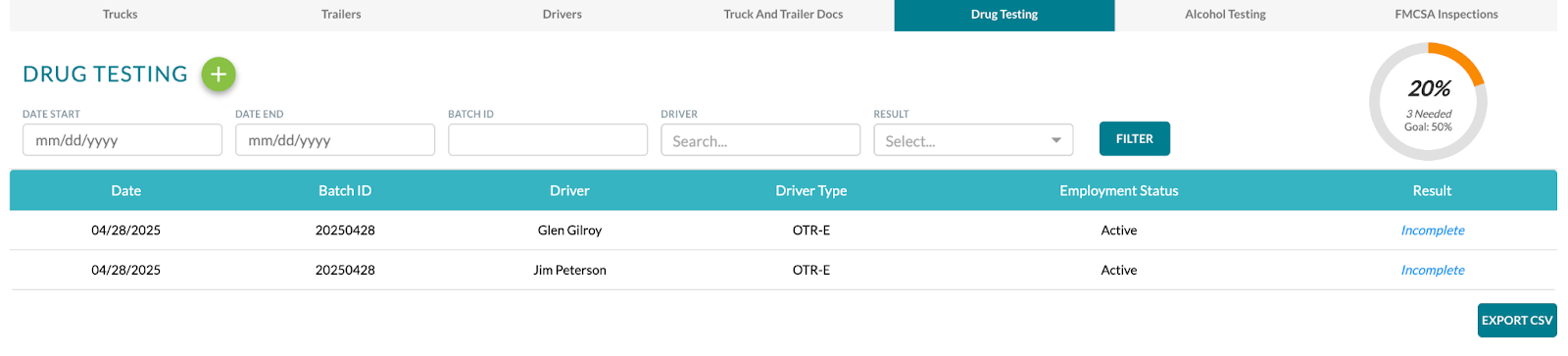Sort by the Driver column header

569,191
